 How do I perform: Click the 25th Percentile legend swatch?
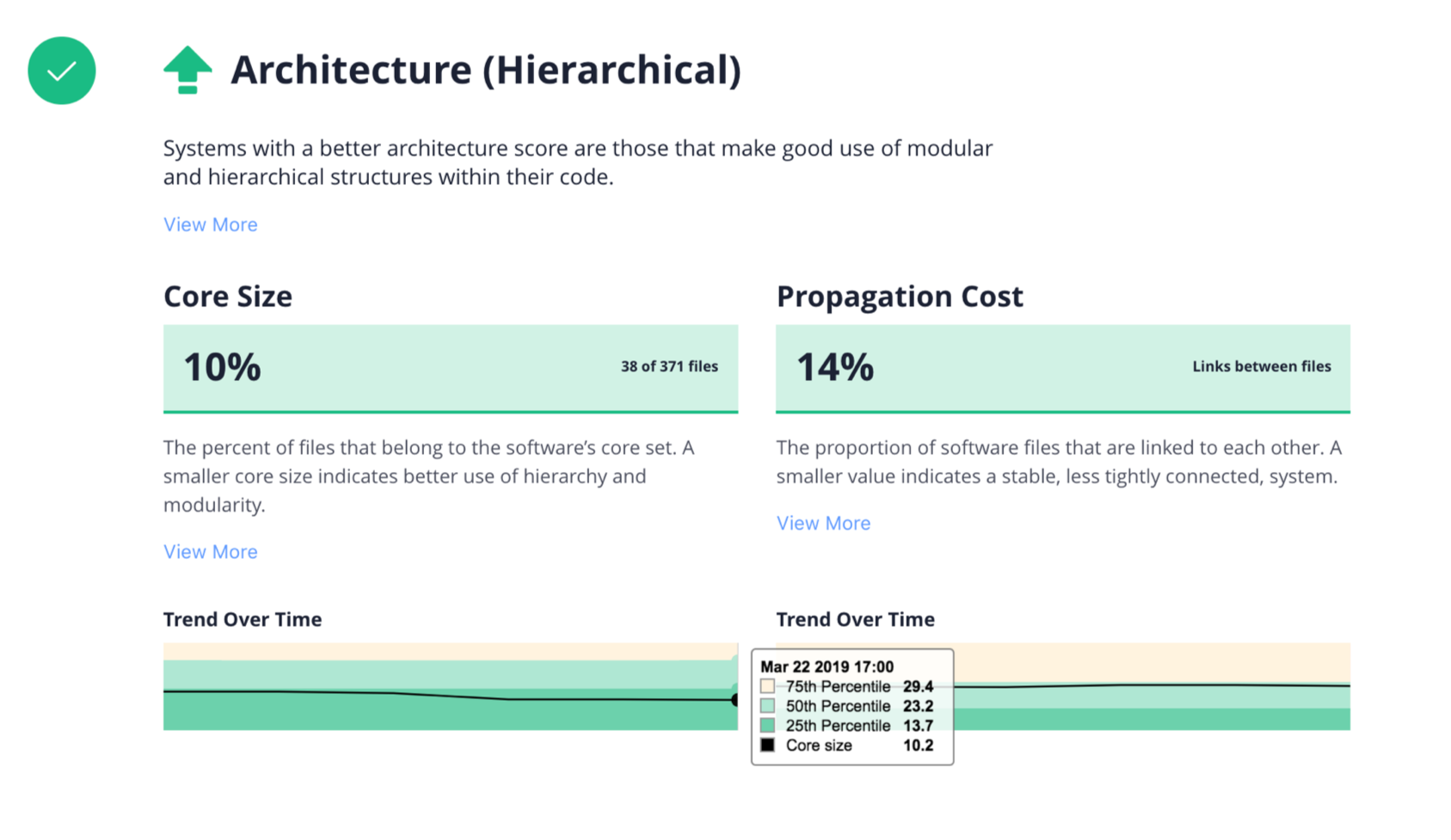(768, 726)
